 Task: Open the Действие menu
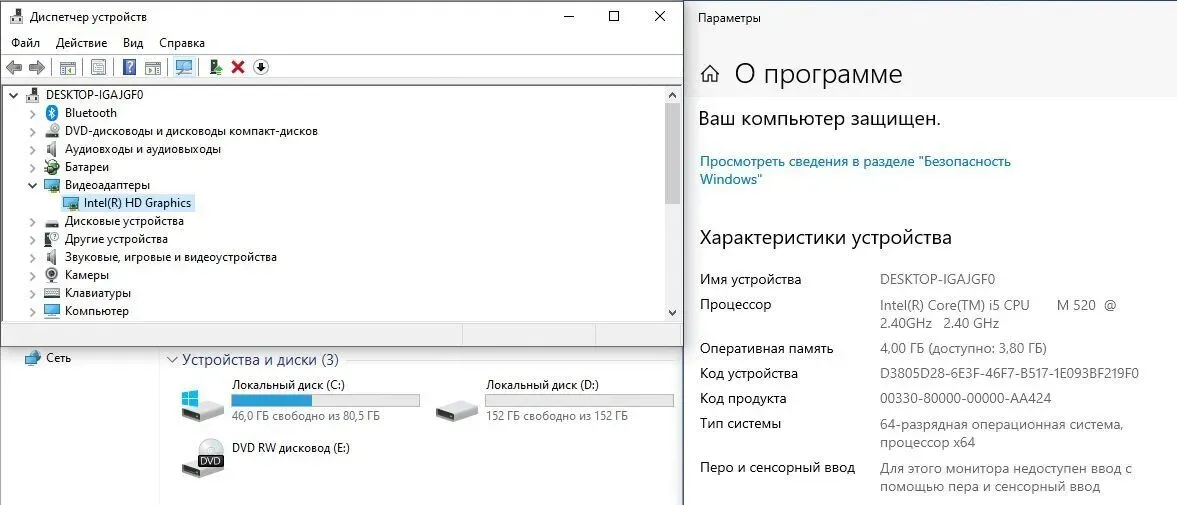81,43
